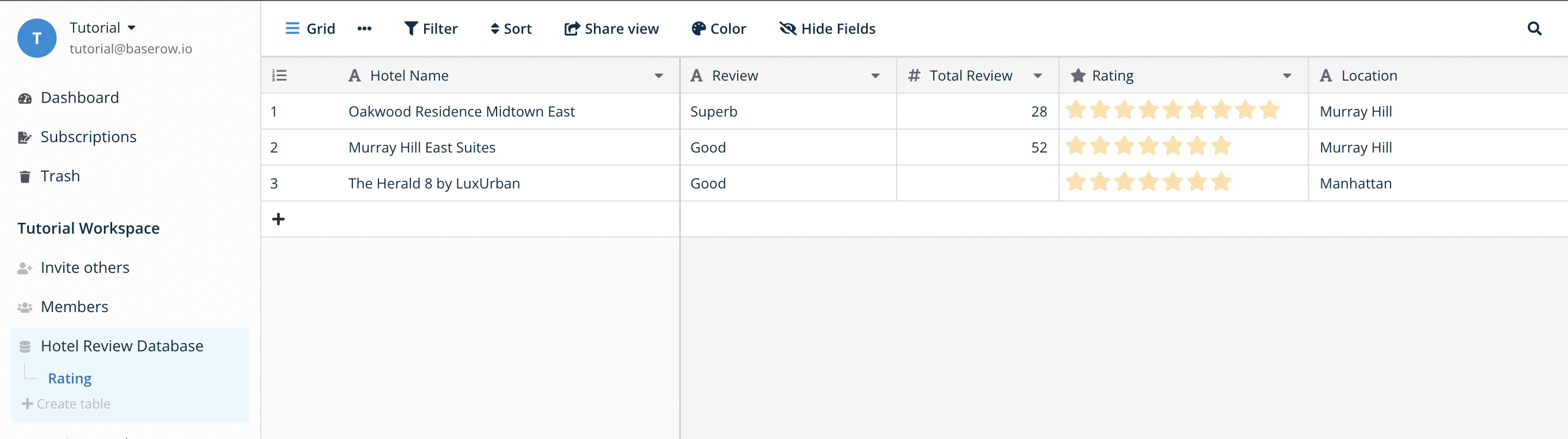Open the Dashboard page

pyautogui.click(x=79, y=97)
